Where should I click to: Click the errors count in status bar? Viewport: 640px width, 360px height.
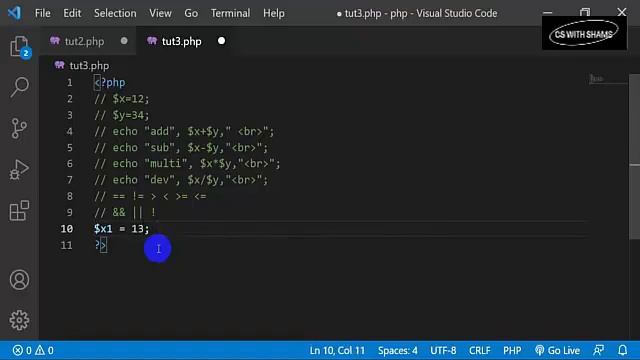(22, 350)
